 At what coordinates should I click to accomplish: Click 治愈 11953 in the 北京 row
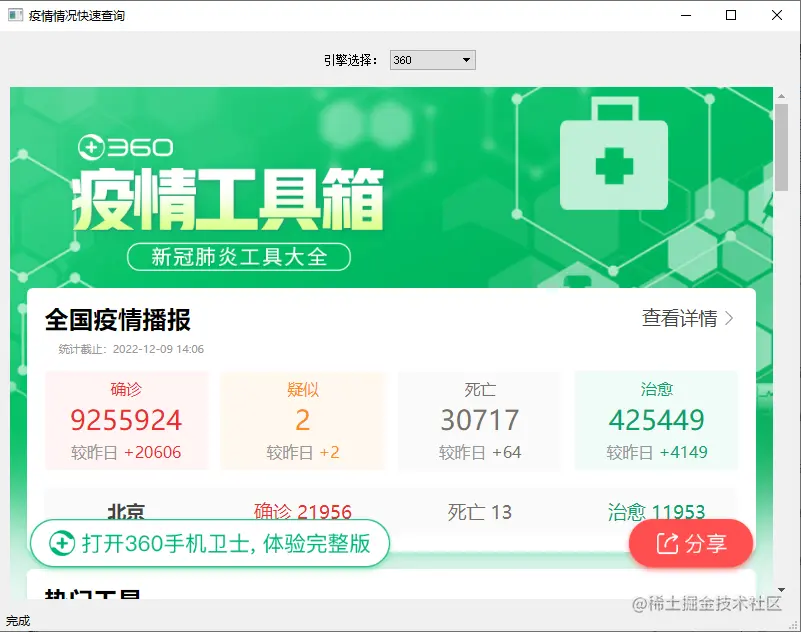point(656,511)
